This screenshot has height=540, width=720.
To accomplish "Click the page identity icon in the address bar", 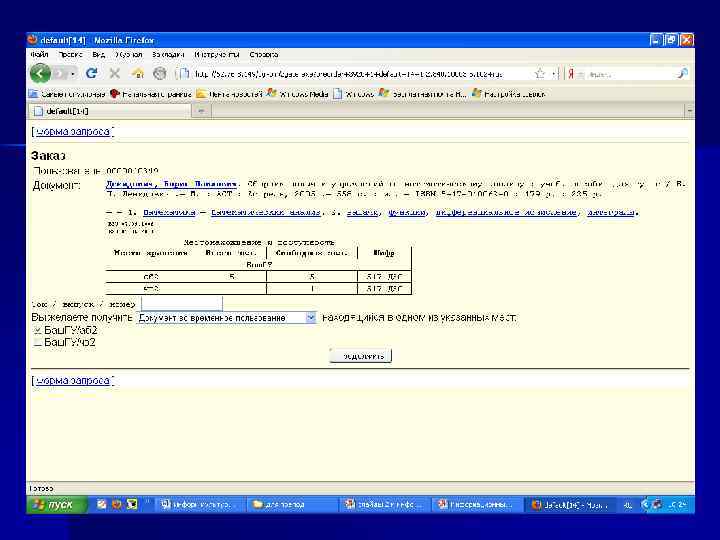I will (x=183, y=73).
